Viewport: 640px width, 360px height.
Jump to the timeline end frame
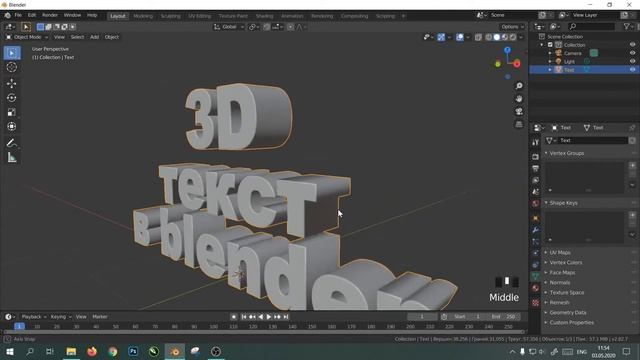point(286,317)
